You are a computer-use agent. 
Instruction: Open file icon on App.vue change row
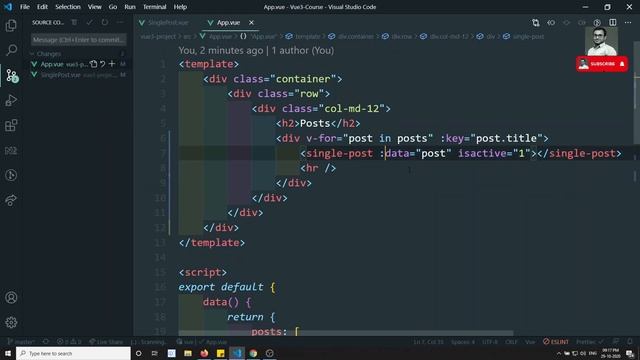point(93,64)
